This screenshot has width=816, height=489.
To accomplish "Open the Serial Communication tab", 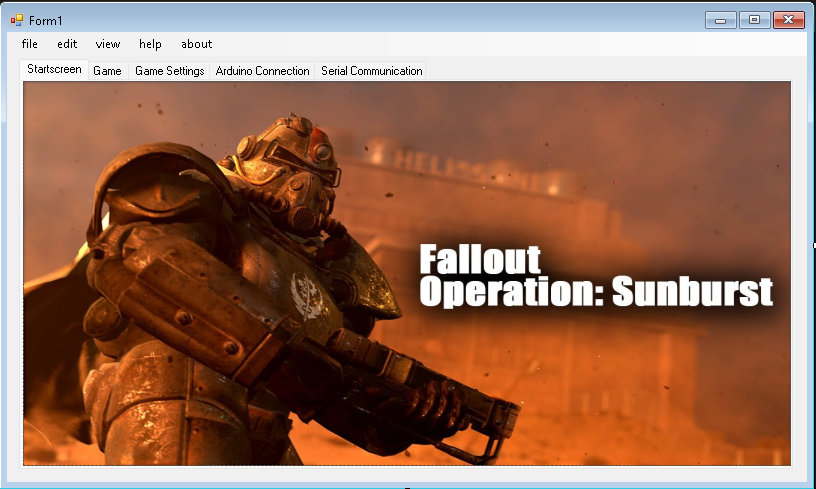I will click(x=372, y=71).
